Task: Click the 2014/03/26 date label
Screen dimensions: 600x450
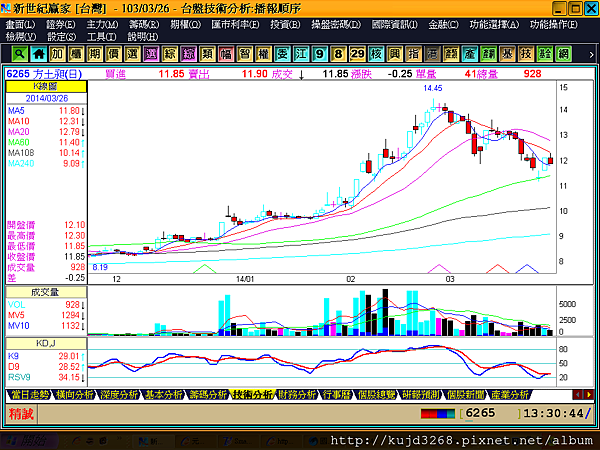Action: click(47, 98)
